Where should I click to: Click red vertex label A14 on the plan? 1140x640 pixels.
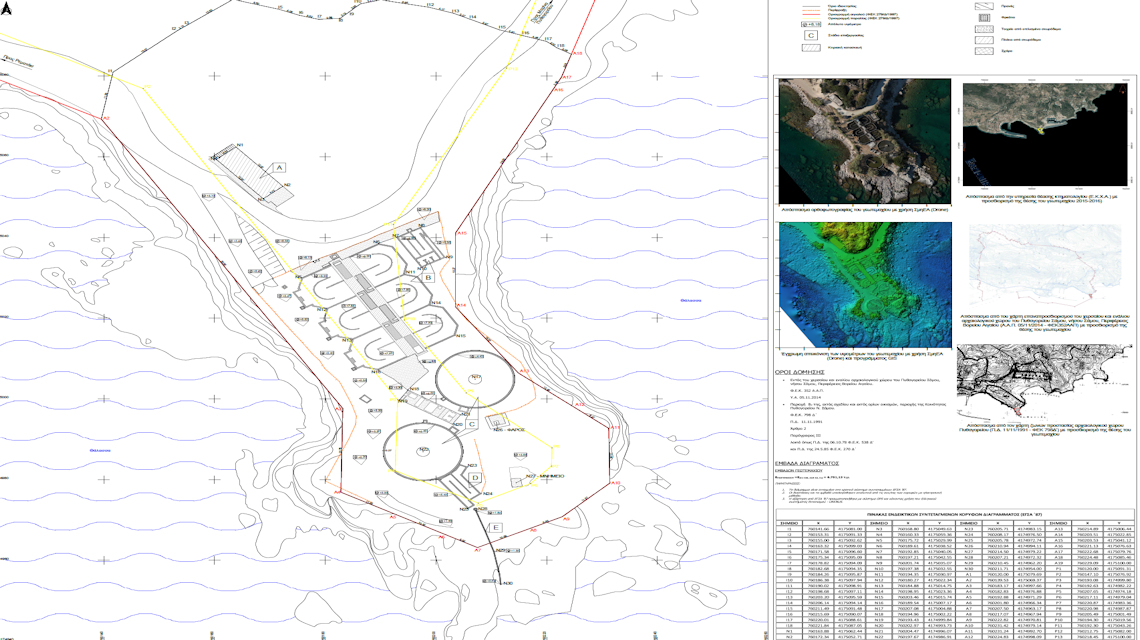(x=461, y=305)
